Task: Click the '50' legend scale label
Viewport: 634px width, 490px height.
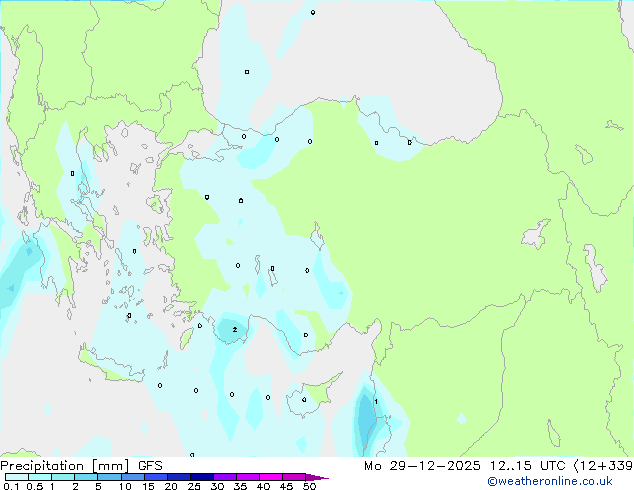Action: coord(309,486)
